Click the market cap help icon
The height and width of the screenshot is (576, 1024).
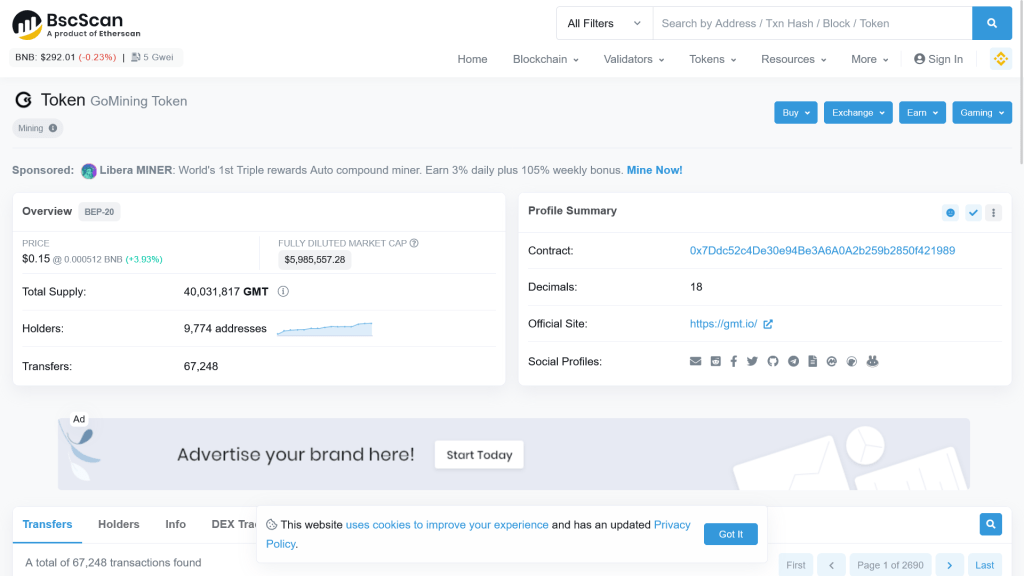point(414,243)
